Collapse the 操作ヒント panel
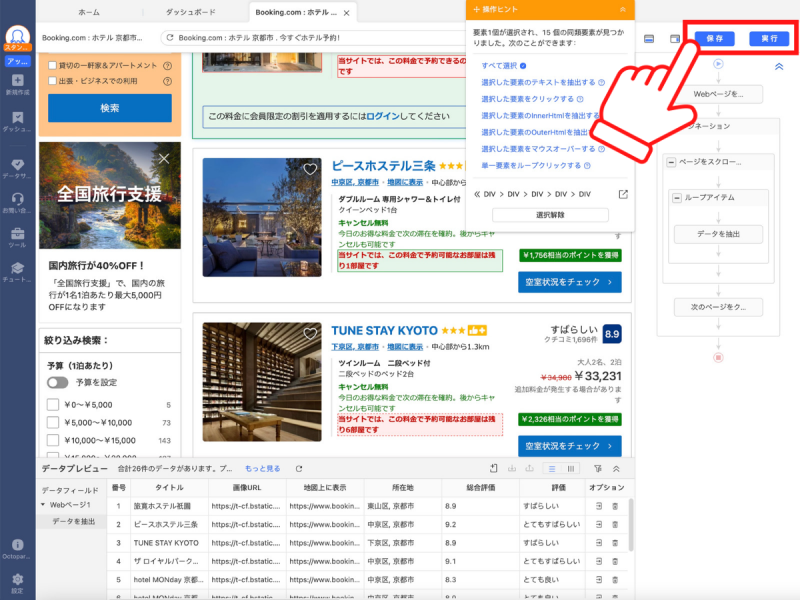The height and width of the screenshot is (600, 800). (622, 9)
